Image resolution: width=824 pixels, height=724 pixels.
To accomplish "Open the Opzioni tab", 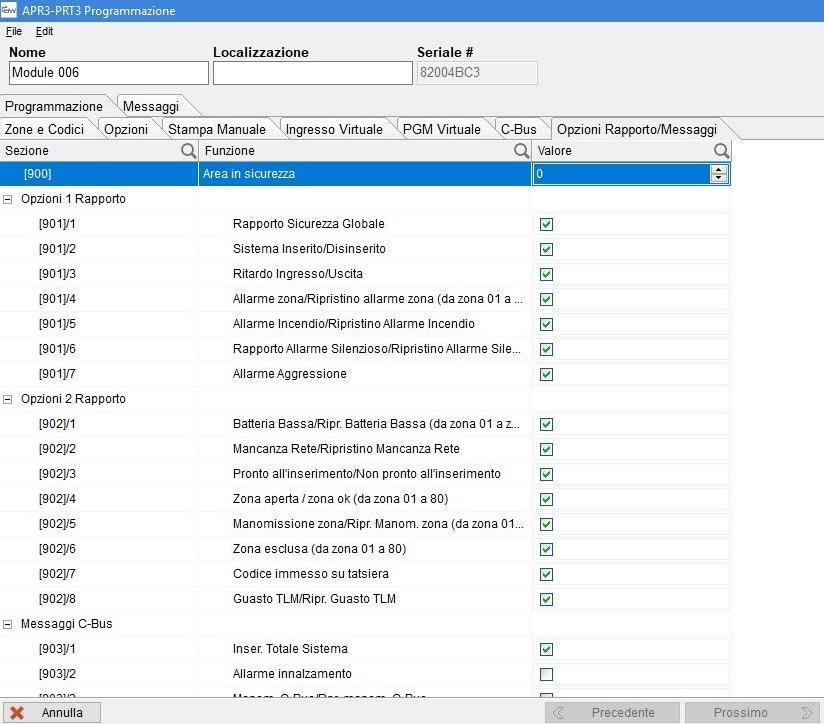I will click(126, 129).
